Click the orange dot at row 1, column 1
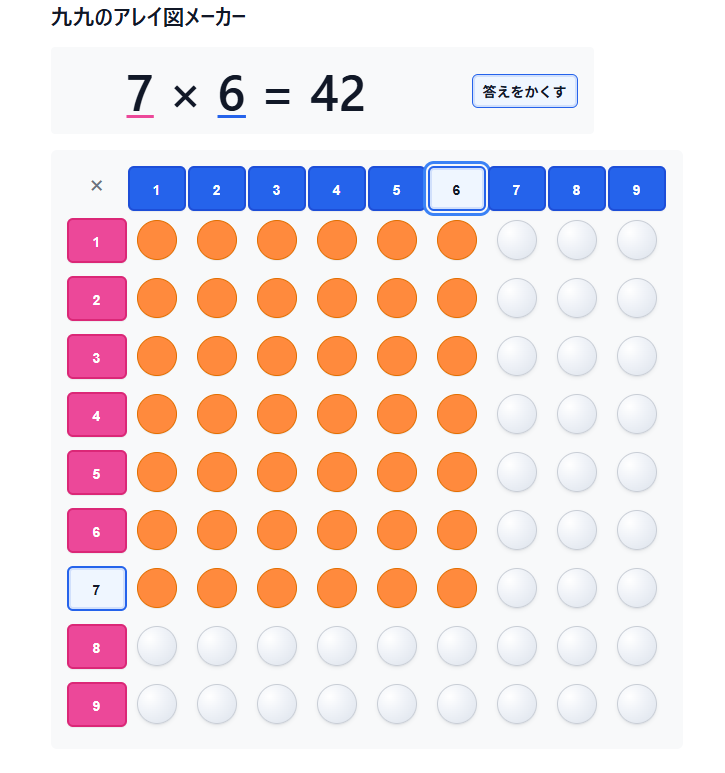Screen dimensions: 725x773 coord(157,241)
